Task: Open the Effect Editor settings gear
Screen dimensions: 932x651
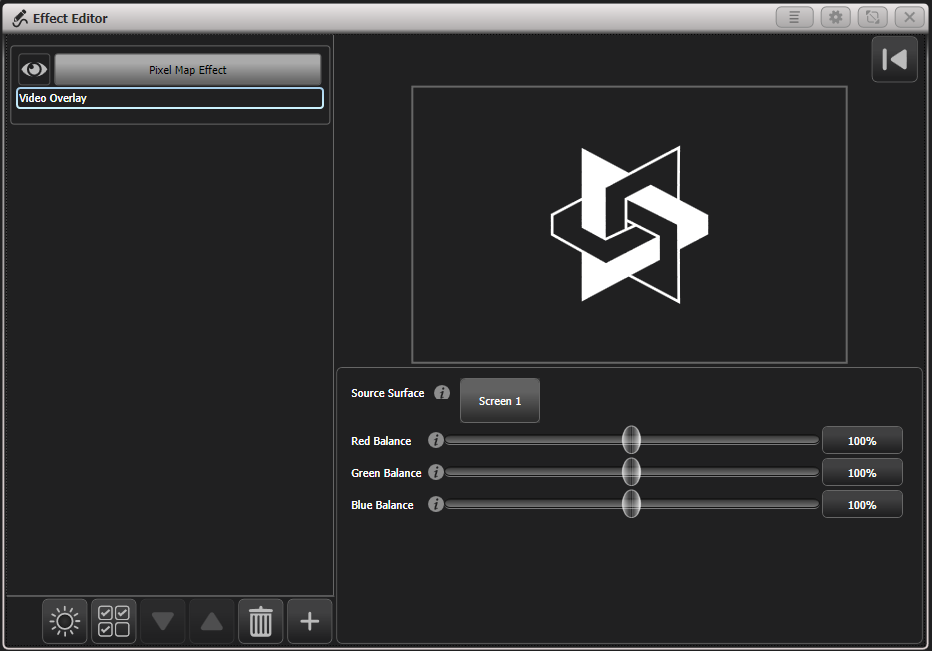Action: (x=835, y=17)
